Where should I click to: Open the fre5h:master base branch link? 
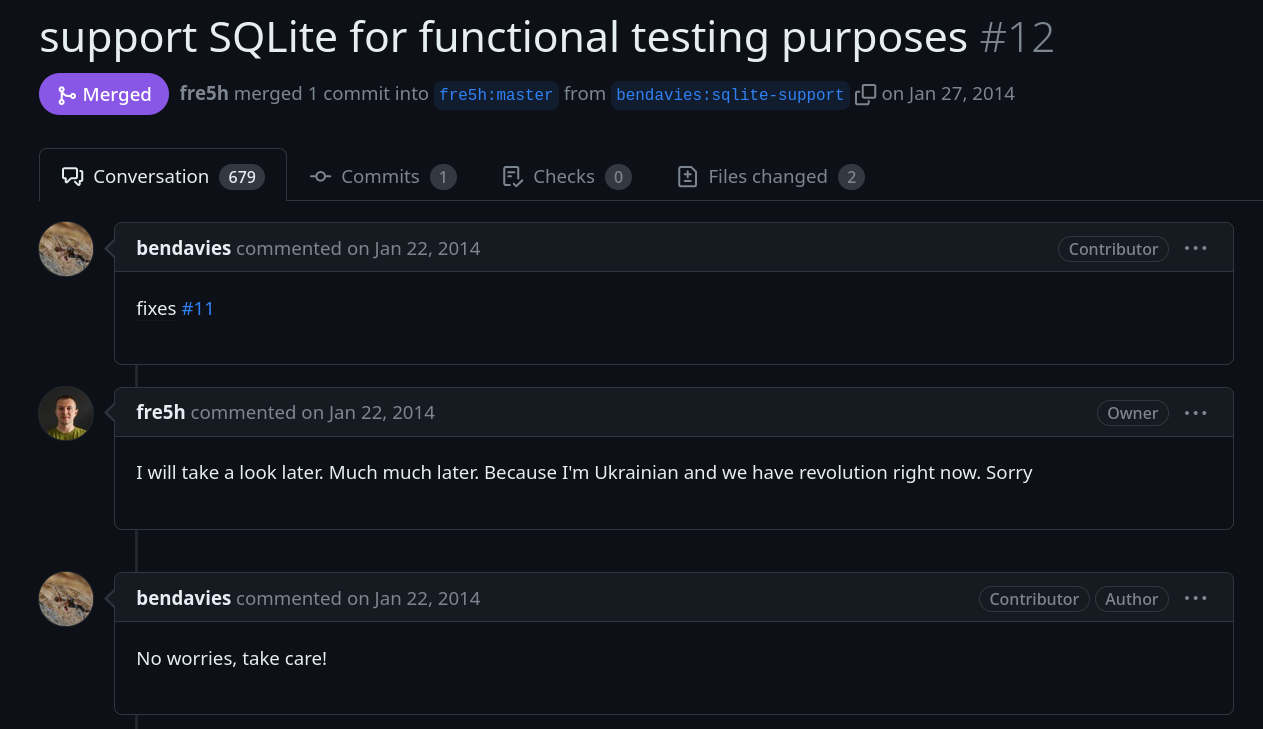tap(496, 95)
